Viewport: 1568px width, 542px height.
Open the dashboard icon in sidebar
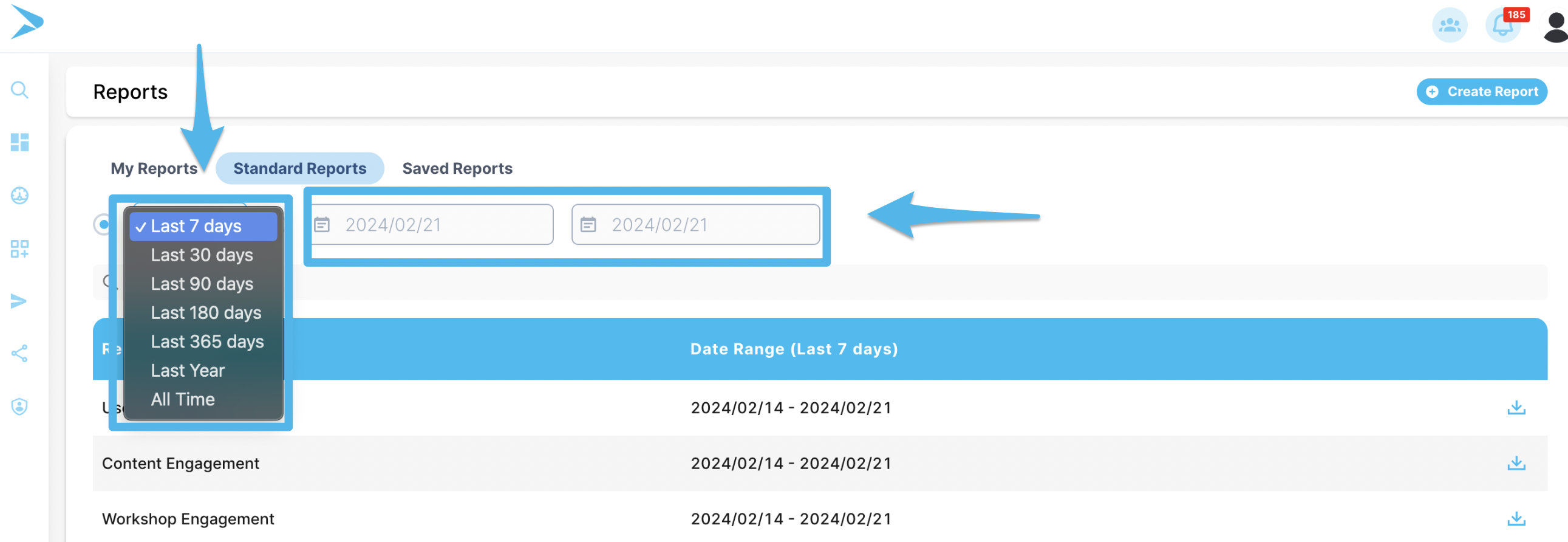19,143
